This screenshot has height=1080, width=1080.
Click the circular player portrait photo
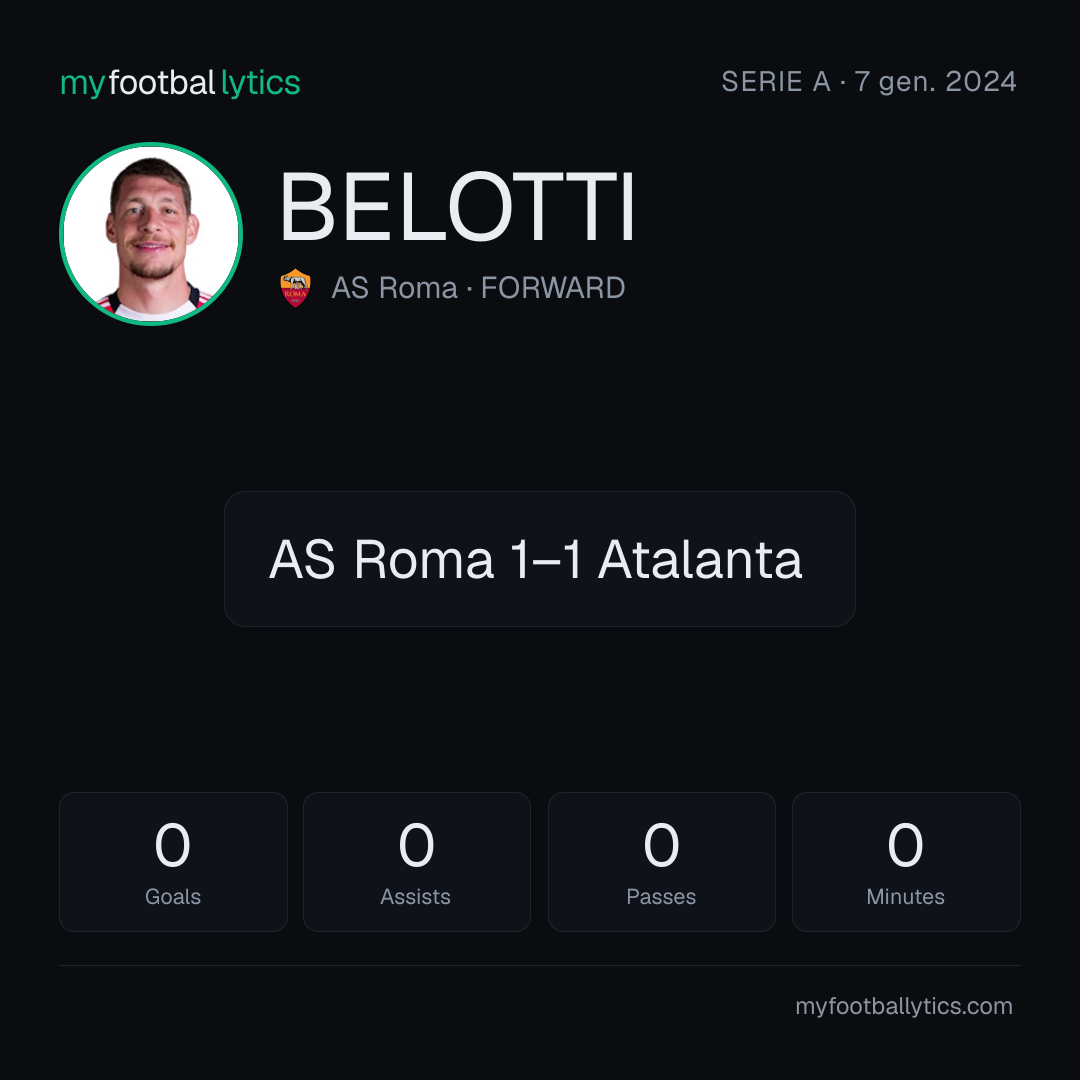[151, 234]
